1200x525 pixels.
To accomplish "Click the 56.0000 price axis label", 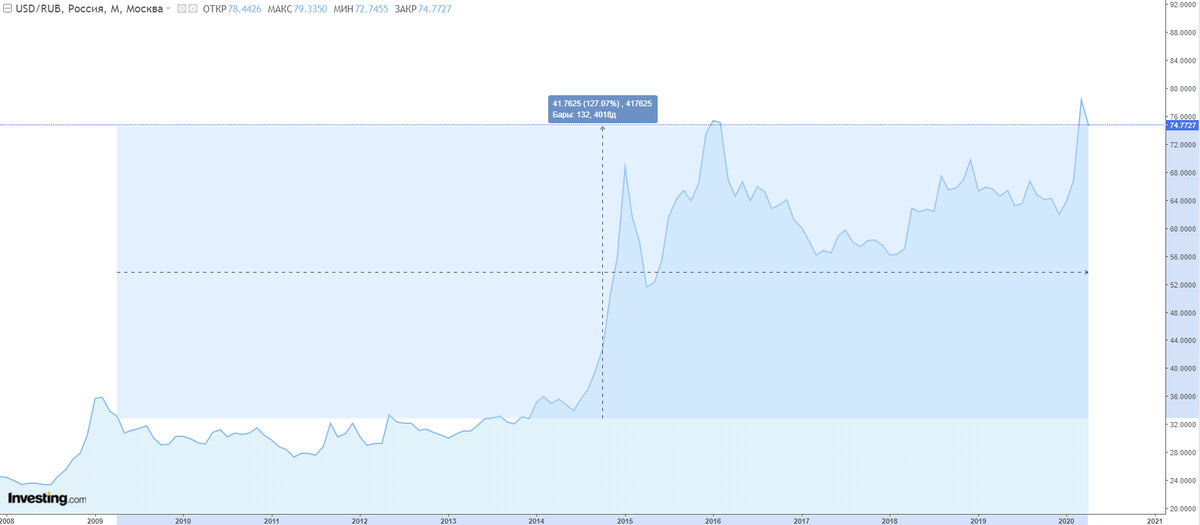I will [1183, 256].
